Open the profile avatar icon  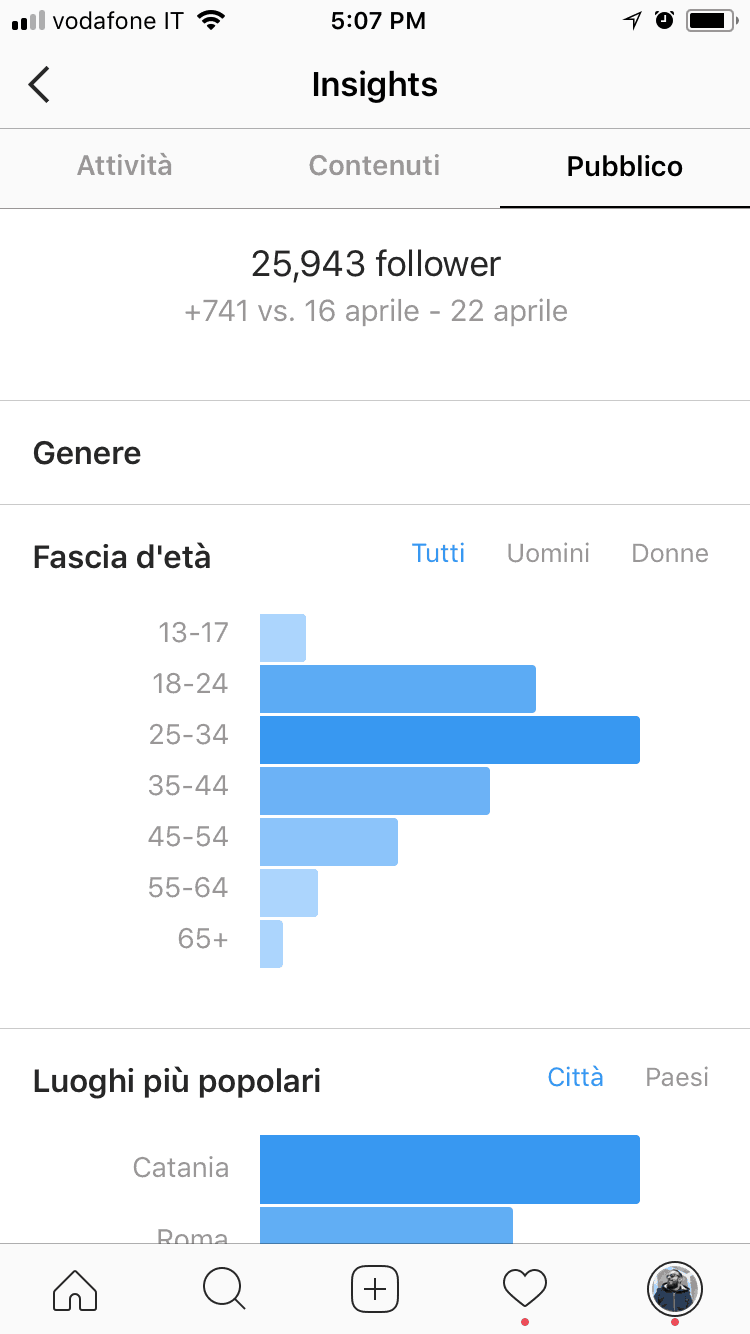pos(675,1288)
